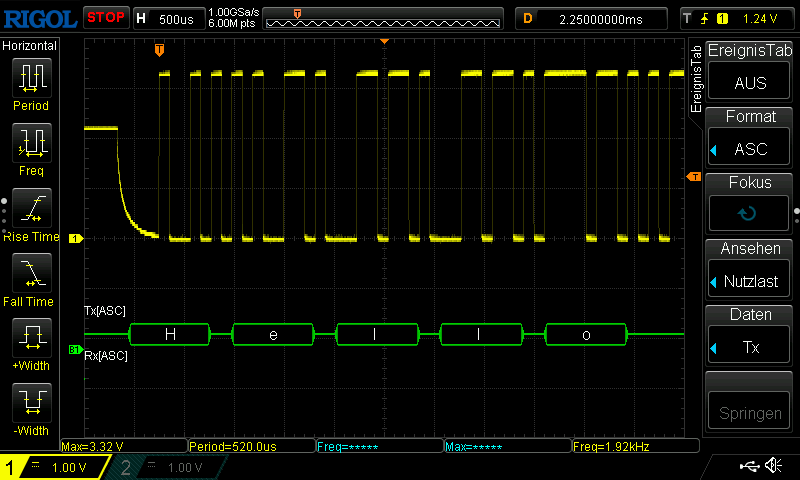Image resolution: width=800 pixels, height=480 pixels.
Task: Click the trigger rising edge icon
Action: [x=705, y=19]
